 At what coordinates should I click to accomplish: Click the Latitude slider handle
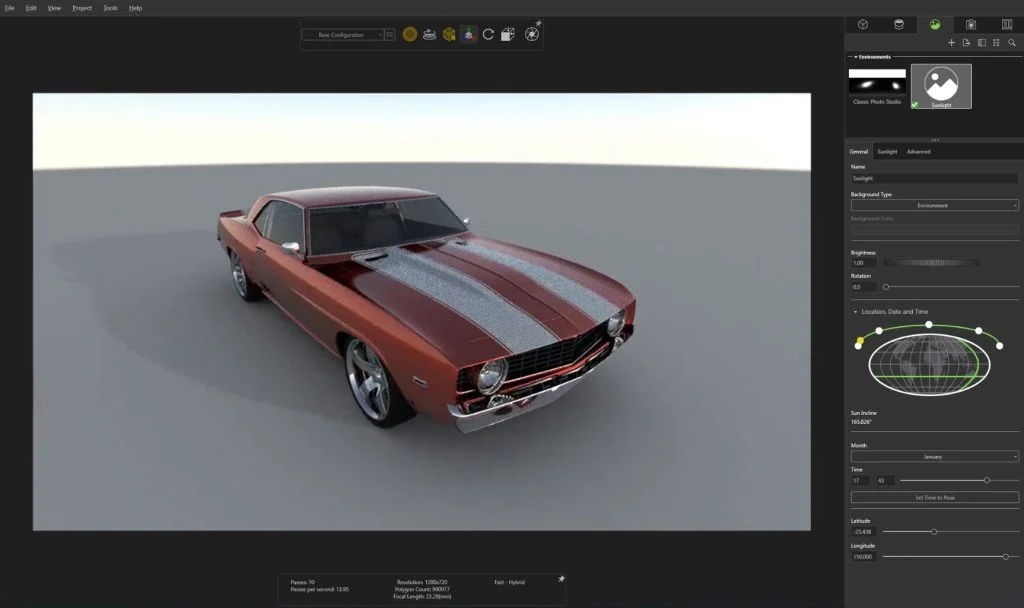(934, 532)
